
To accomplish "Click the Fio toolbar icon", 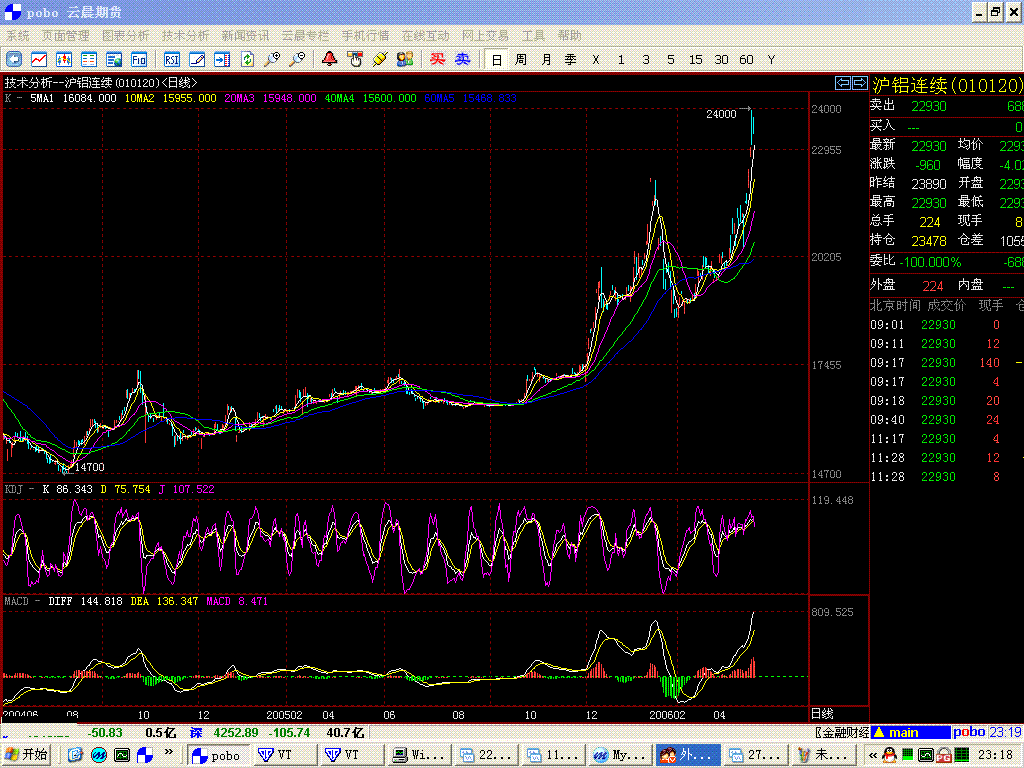I will click(x=139, y=59).
